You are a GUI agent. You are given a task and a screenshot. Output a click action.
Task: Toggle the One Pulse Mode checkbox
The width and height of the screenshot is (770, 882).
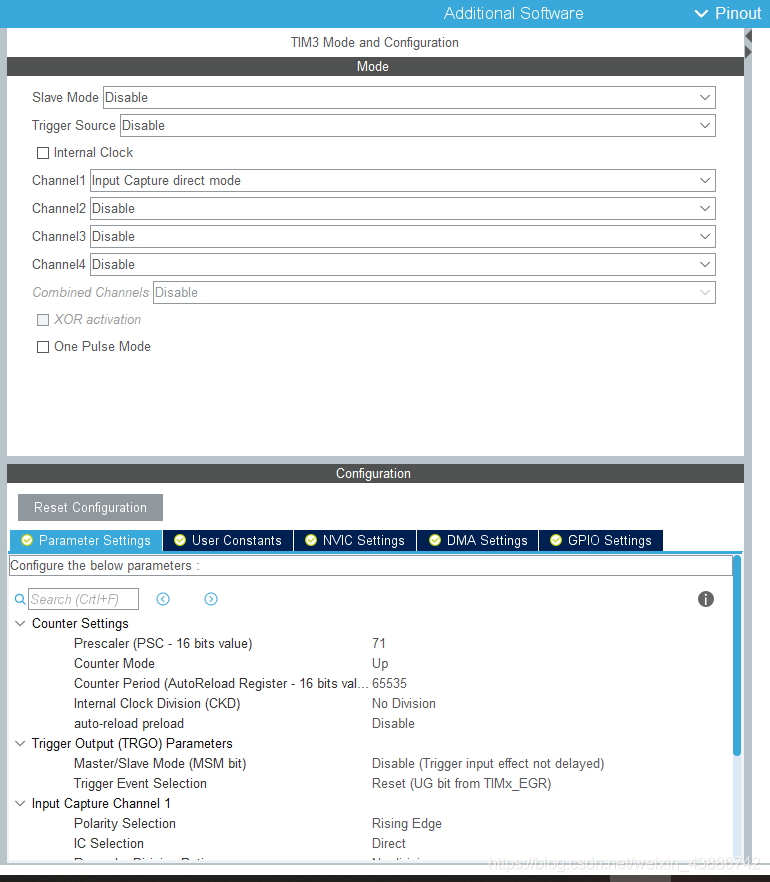click(x=43, y=347)
